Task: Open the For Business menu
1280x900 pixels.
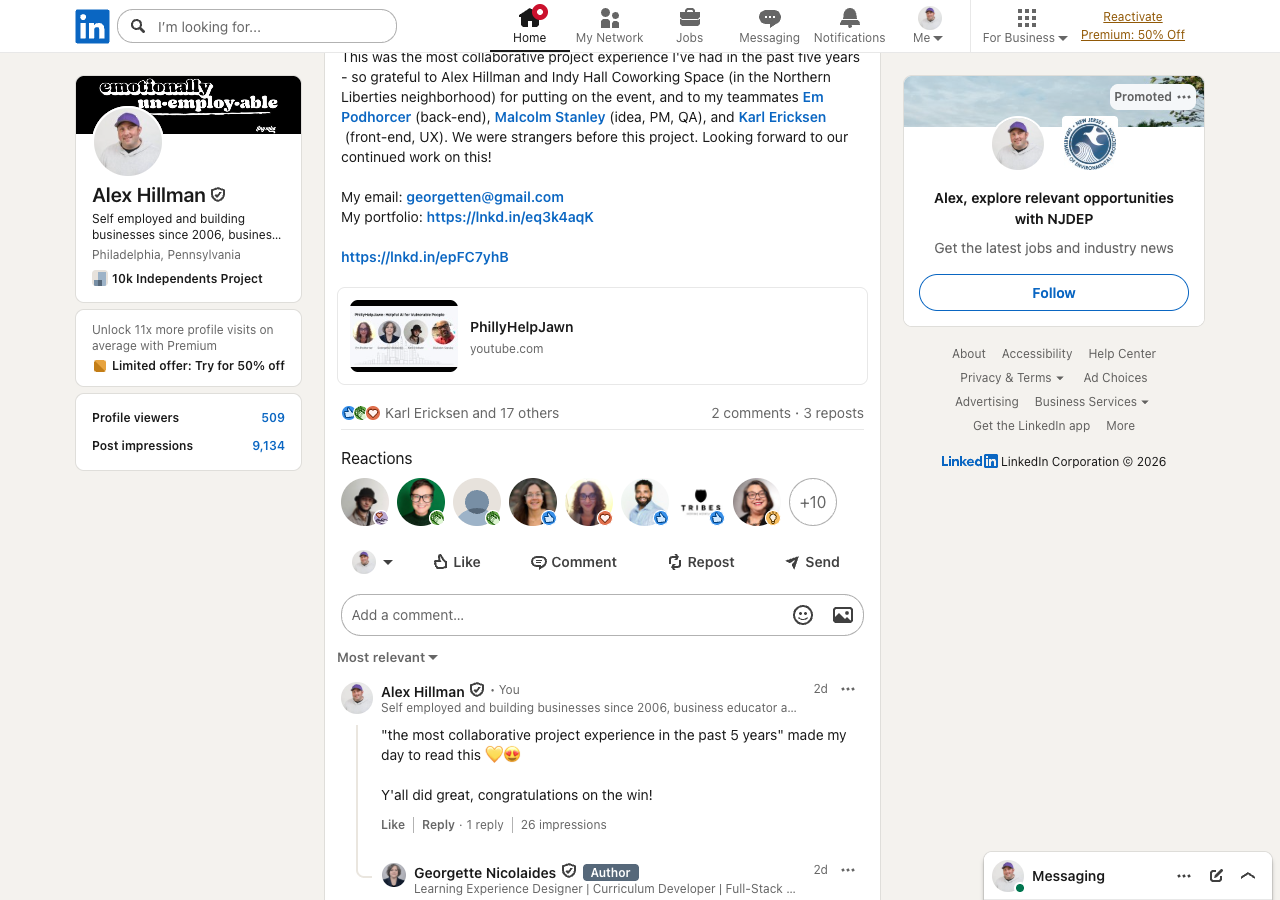Action: pos(1025,26)
